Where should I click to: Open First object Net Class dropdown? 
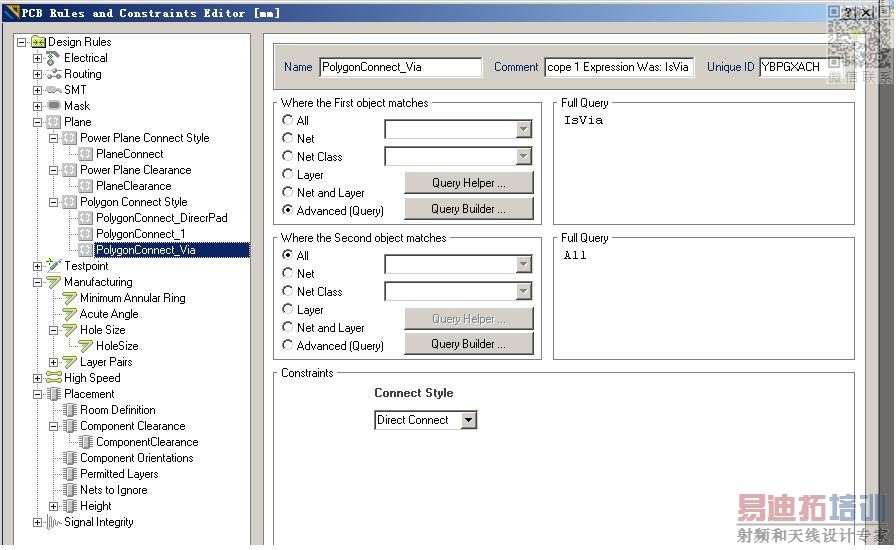(523, 156)
